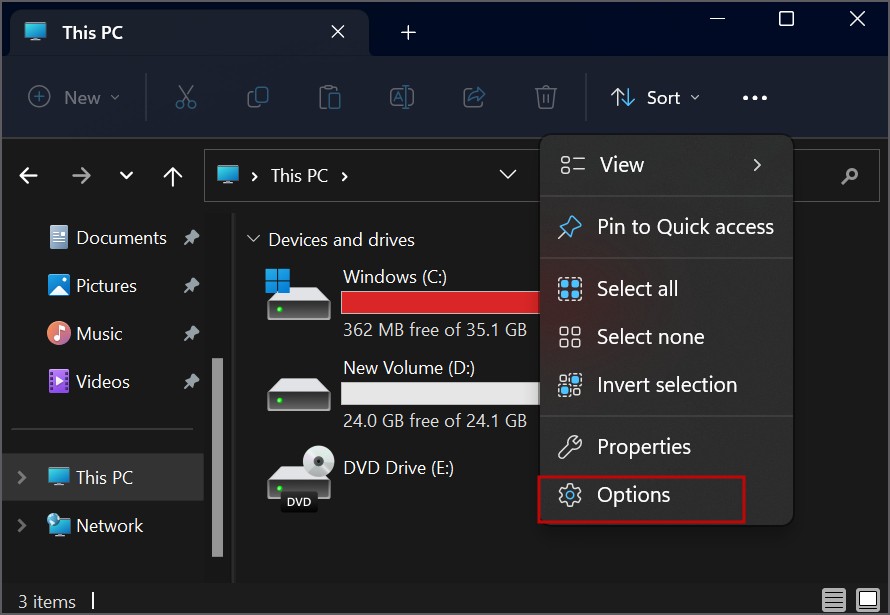Switch to large thumbnails view in status bar

click(868, 600)
